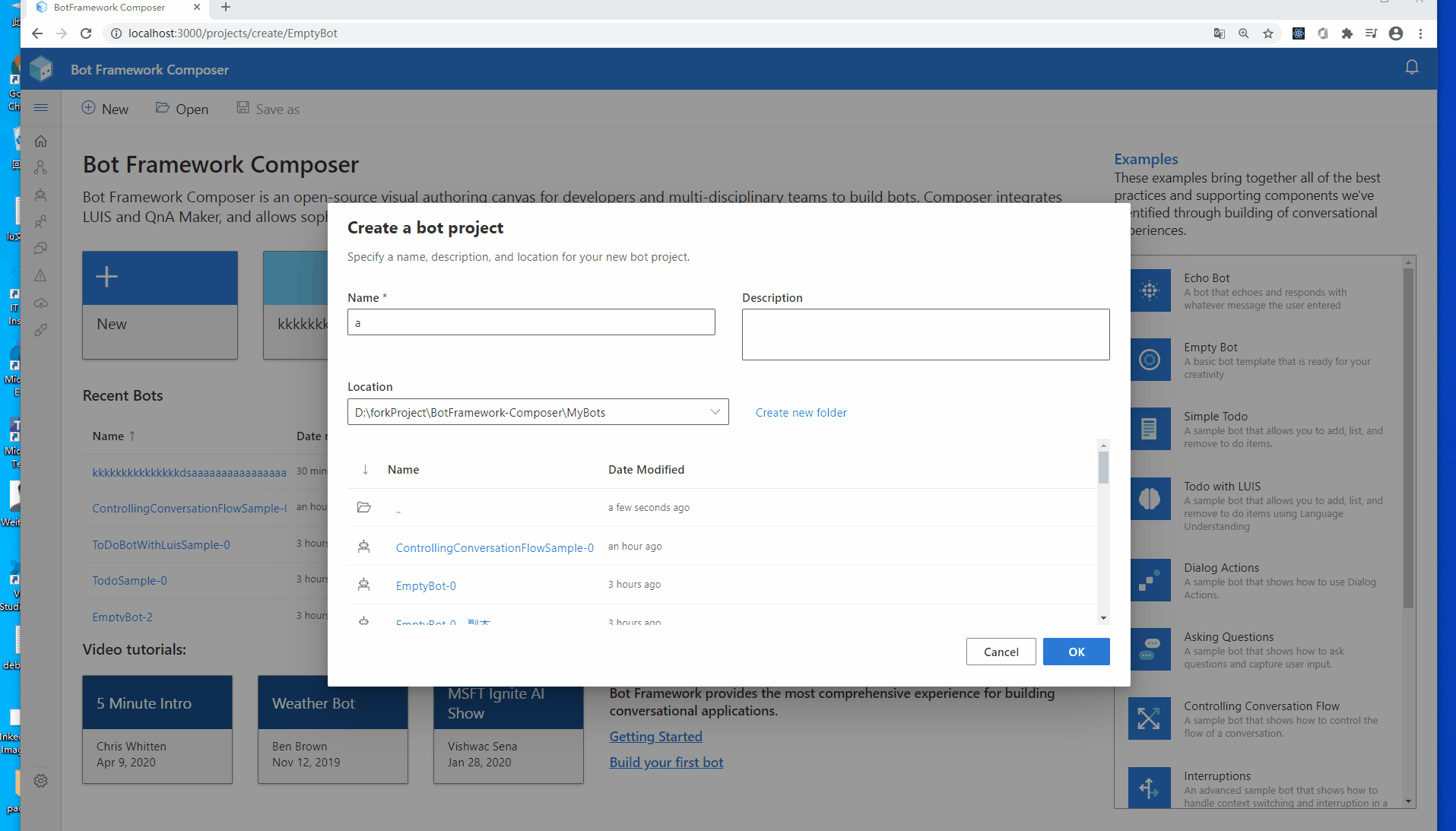The width and height of the screenshot is (1456, 831).
Task: Click the Empty Bot example icon
Action: click(x=1150, y=360)
